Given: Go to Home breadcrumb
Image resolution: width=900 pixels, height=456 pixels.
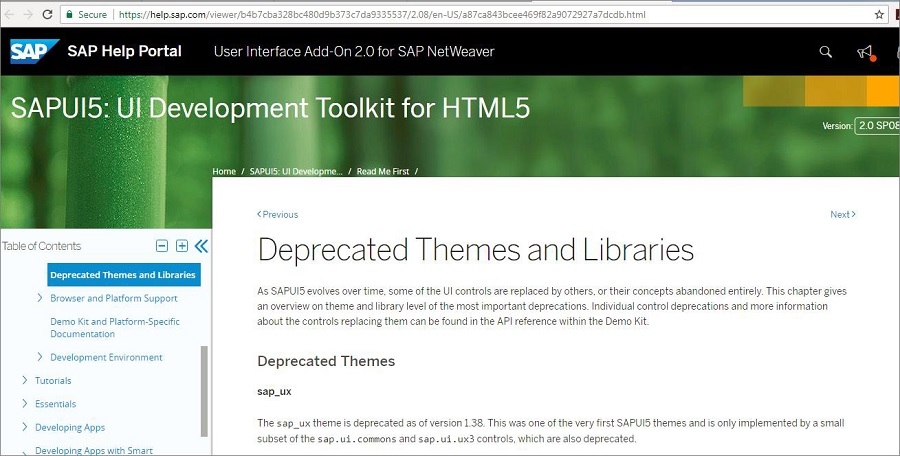Looking at the screenshot, I should (x=224, y=171).
